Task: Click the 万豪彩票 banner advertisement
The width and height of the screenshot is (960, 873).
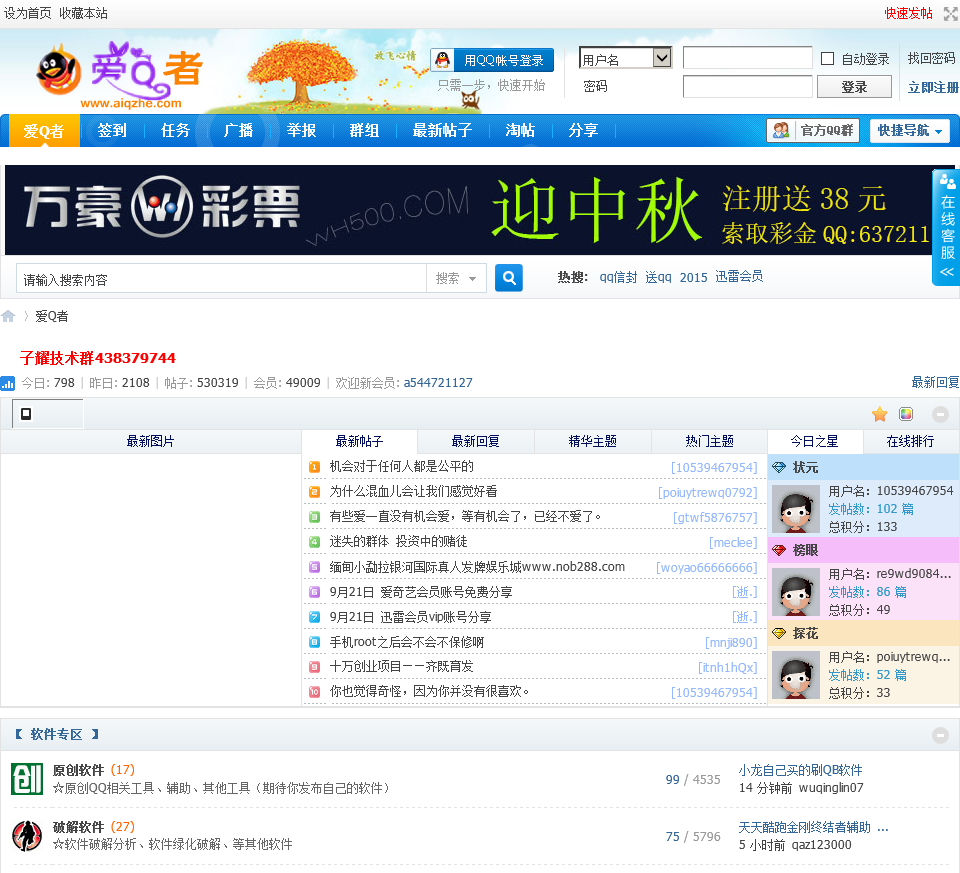Action: coord(468,210)
